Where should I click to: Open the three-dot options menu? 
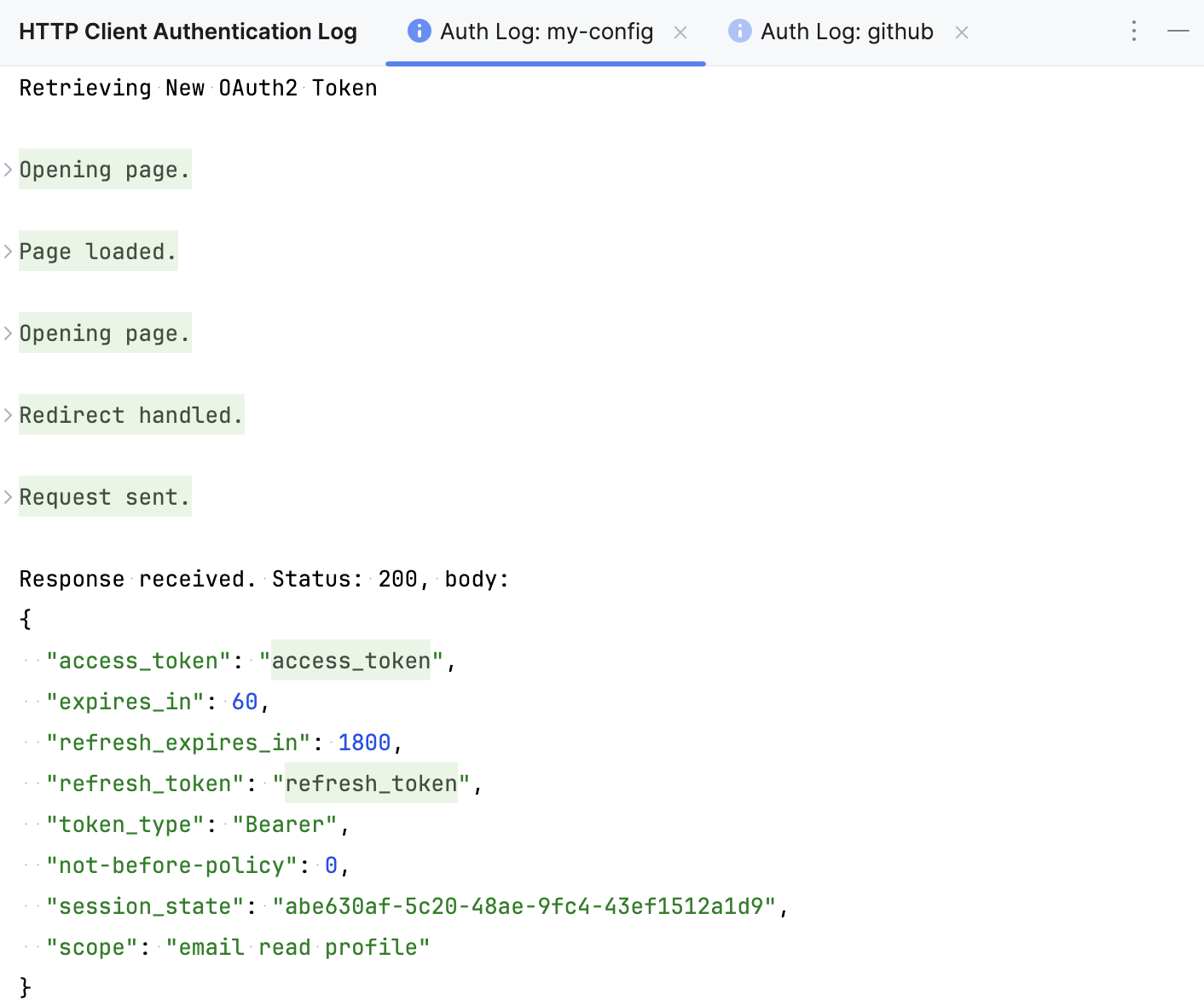[1133, 31]
